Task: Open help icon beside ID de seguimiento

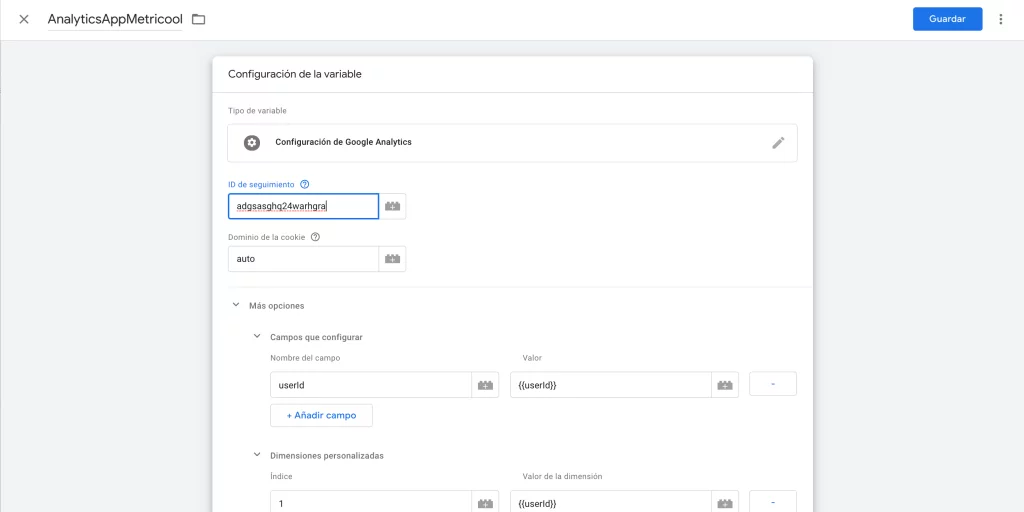Action: 304,185
